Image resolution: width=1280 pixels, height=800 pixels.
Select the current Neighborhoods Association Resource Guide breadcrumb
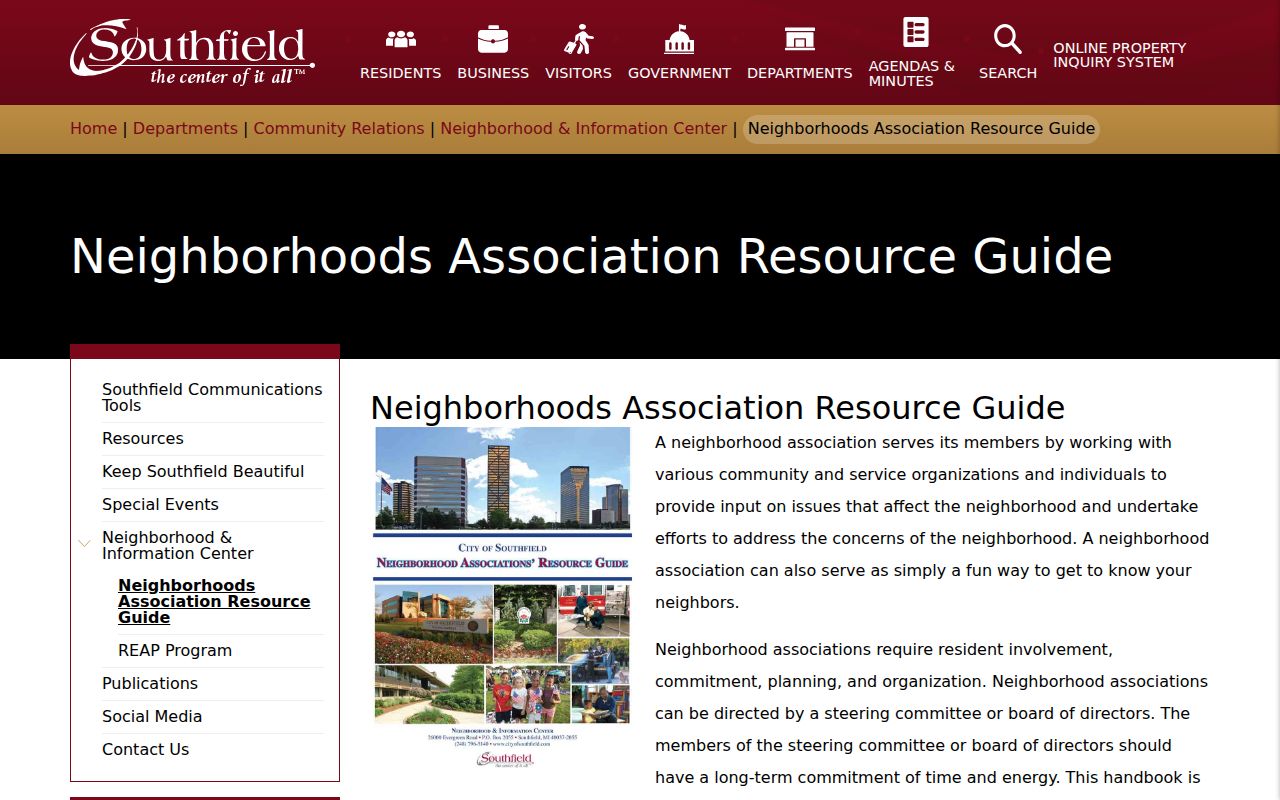click(921, 128)
